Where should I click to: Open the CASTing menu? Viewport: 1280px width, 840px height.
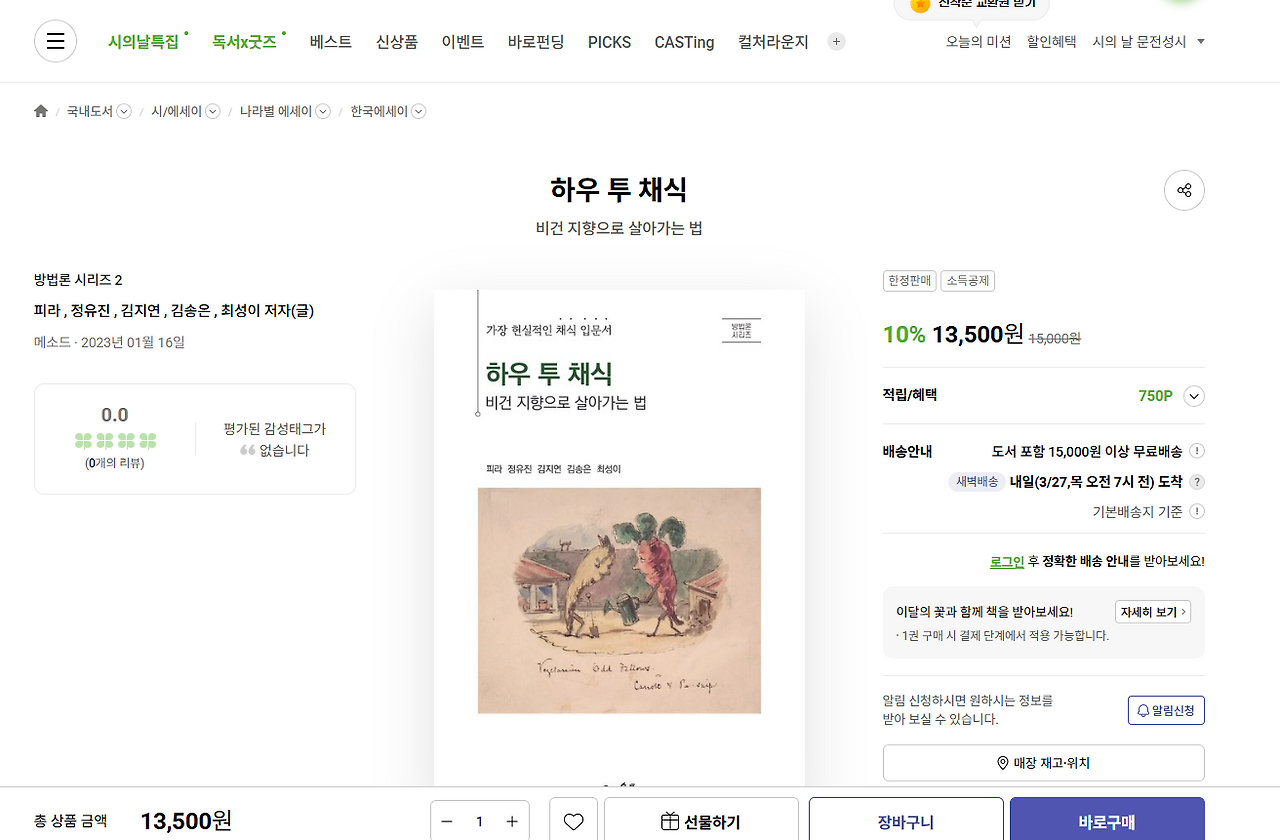685,42
